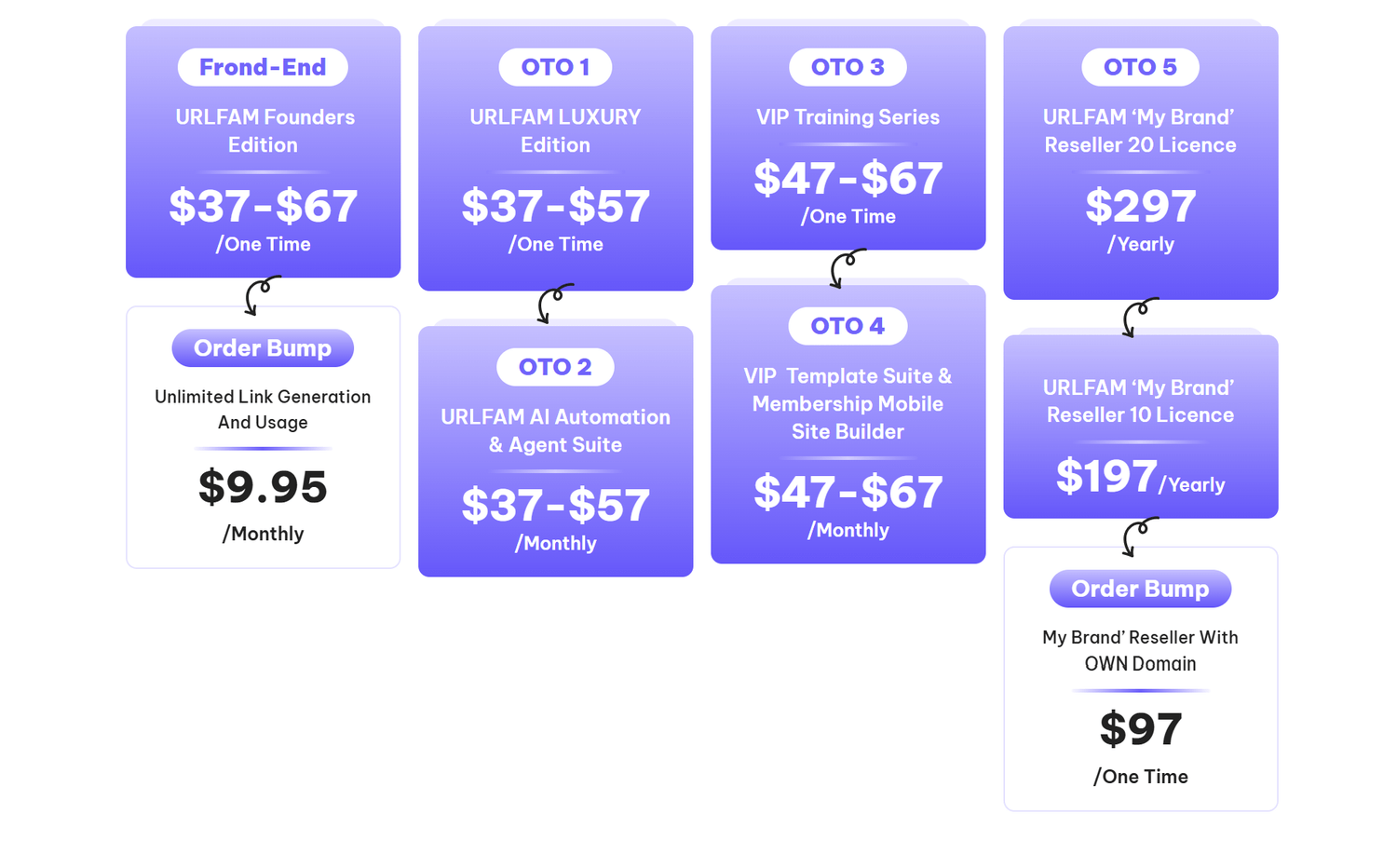Click the arrow directly below the $297 Yearly card
This screenshot has height=868, width=1397.
[1139, 318]
